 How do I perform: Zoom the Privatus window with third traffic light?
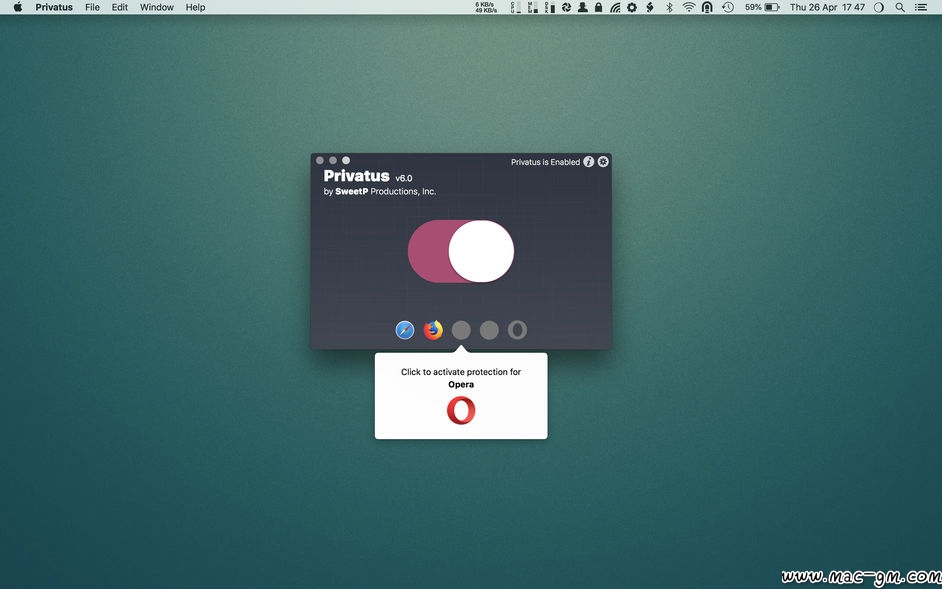346,160
